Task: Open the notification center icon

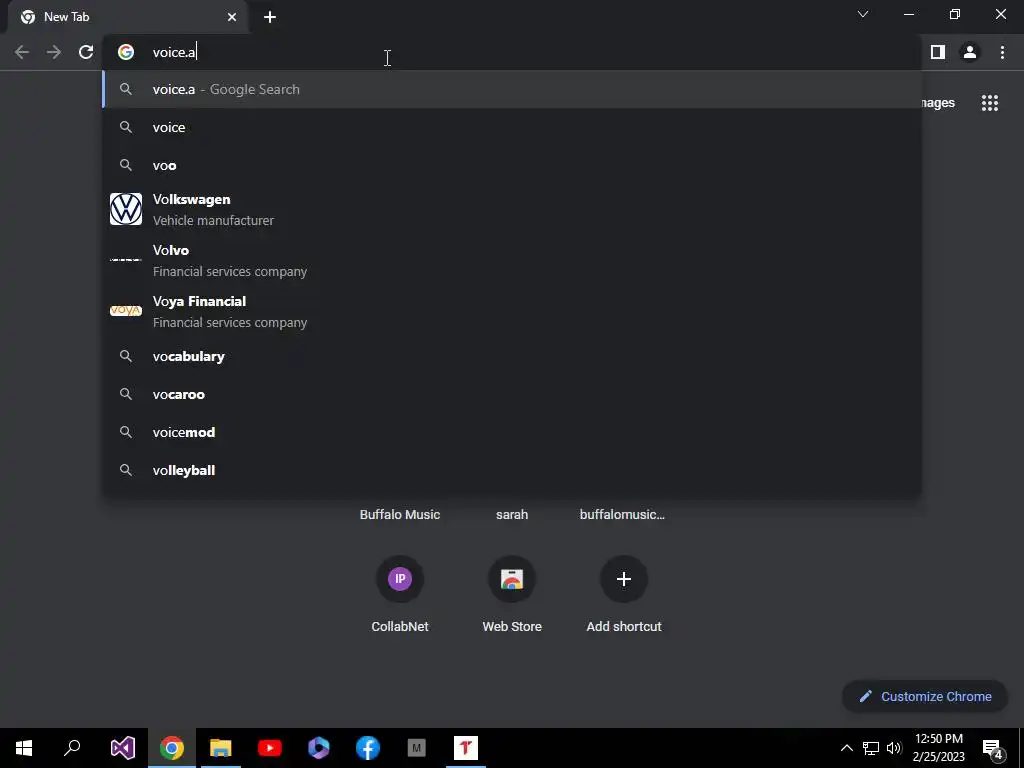Action: click(x=993, y=748)
